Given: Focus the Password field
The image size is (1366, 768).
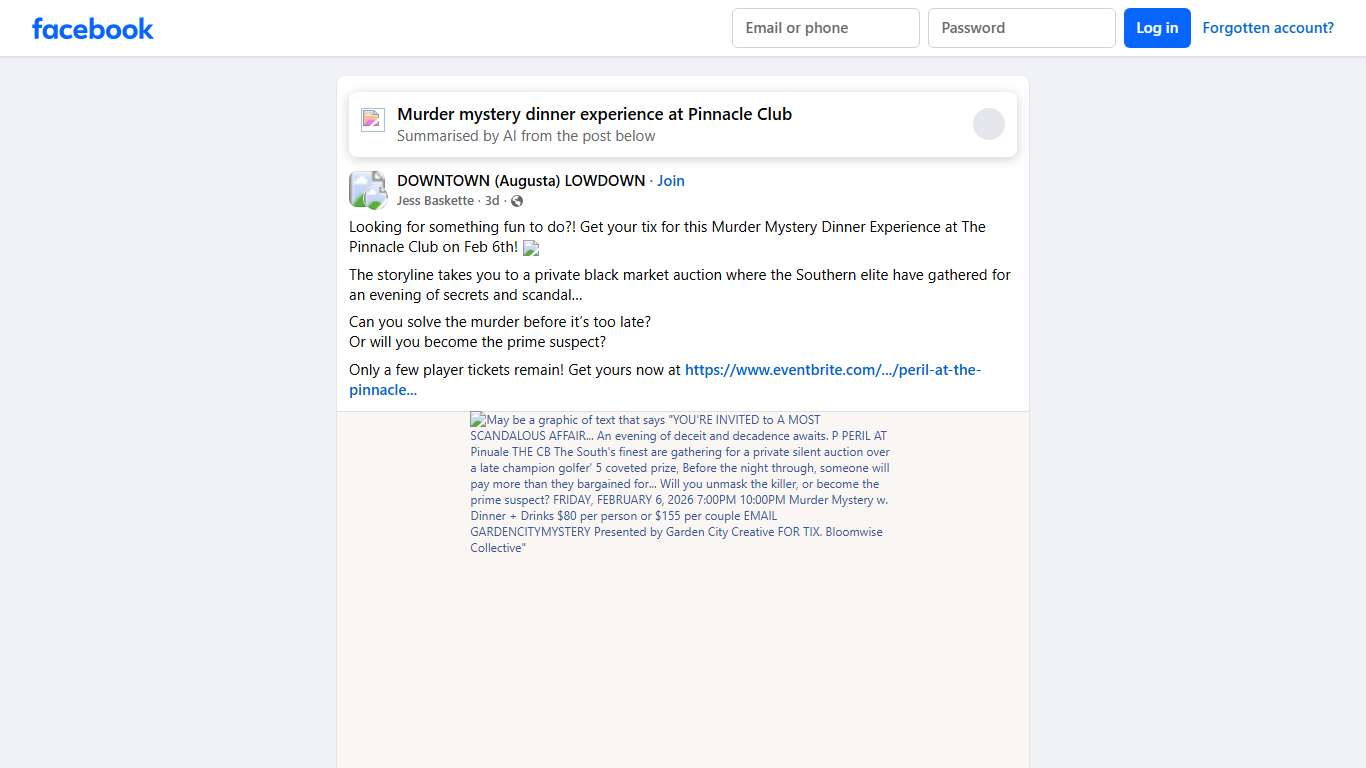Looking at the screenshot, I should click(x=1022, y=28).
